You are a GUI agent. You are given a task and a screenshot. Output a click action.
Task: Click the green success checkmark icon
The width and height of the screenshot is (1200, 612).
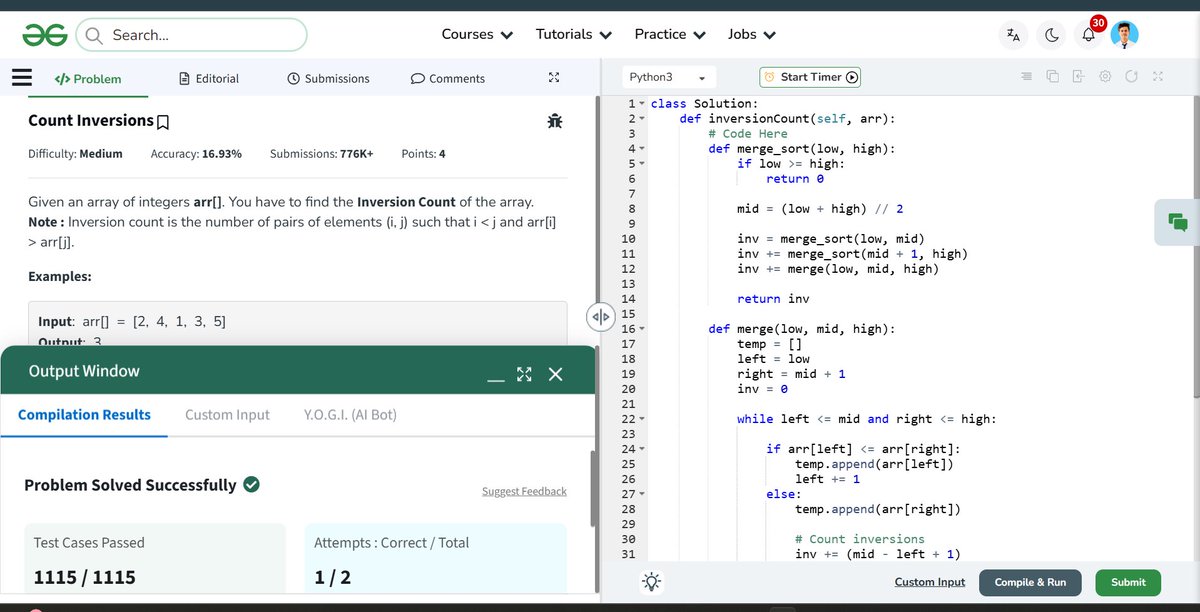coord(252,485)
